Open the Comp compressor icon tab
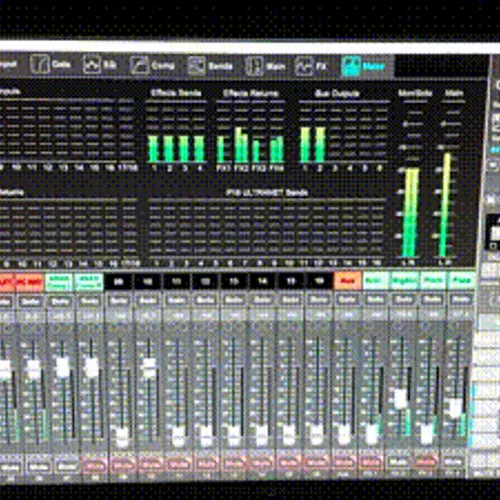This screenshot has width=500, height=500. click(139, 65)
